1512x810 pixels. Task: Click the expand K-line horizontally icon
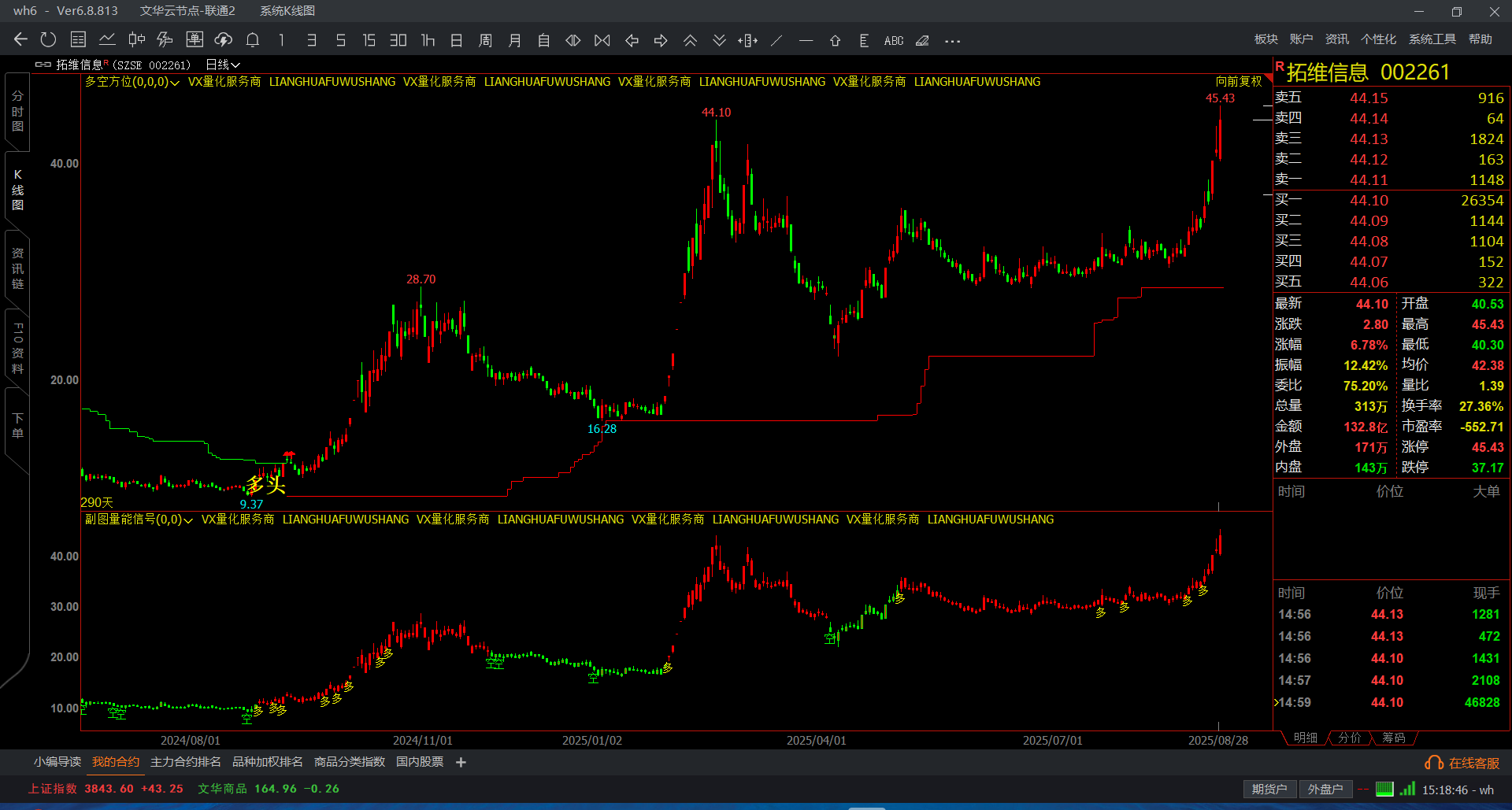pos(573,40)
